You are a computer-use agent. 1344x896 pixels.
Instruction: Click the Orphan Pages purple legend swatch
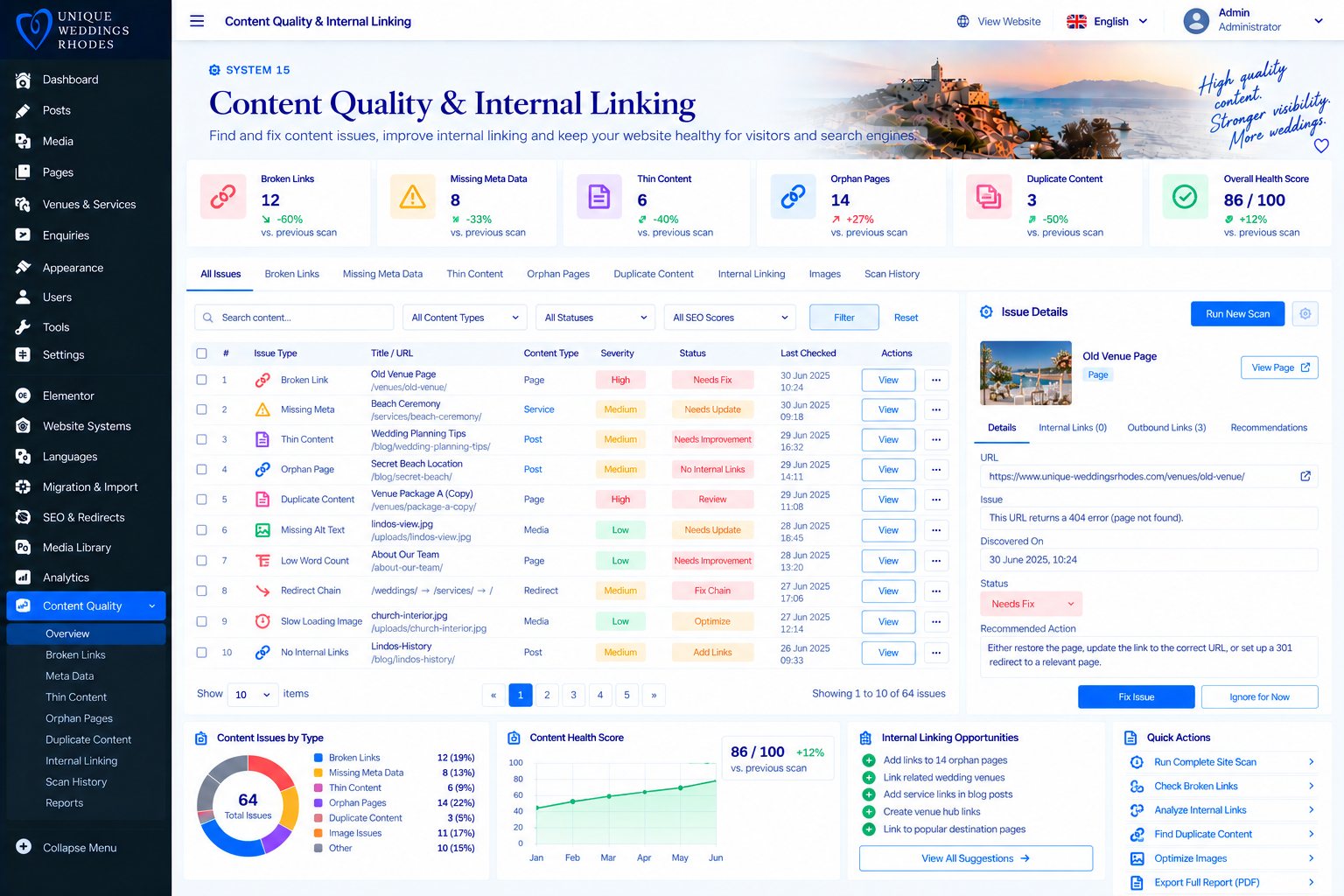[318, 802]
